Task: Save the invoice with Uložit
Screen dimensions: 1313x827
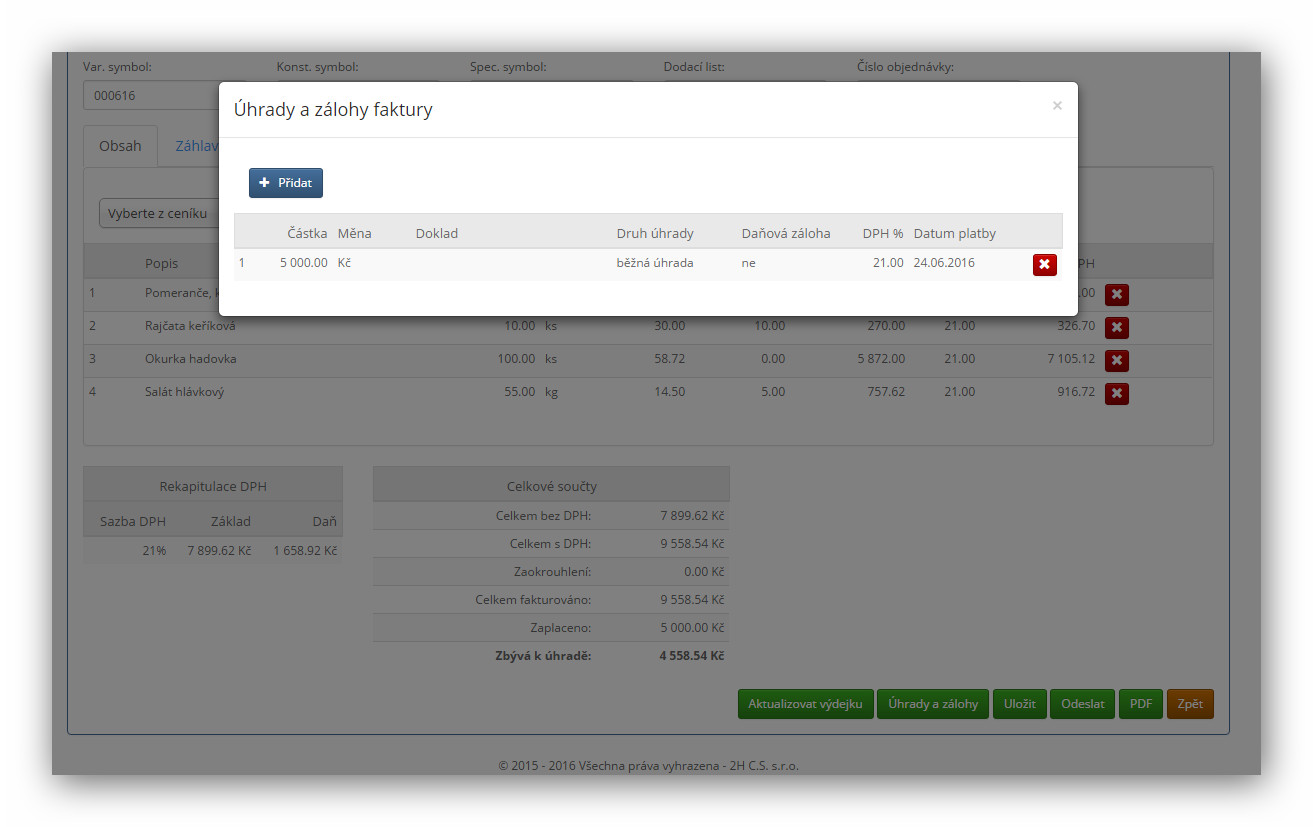Action: 1019,704
